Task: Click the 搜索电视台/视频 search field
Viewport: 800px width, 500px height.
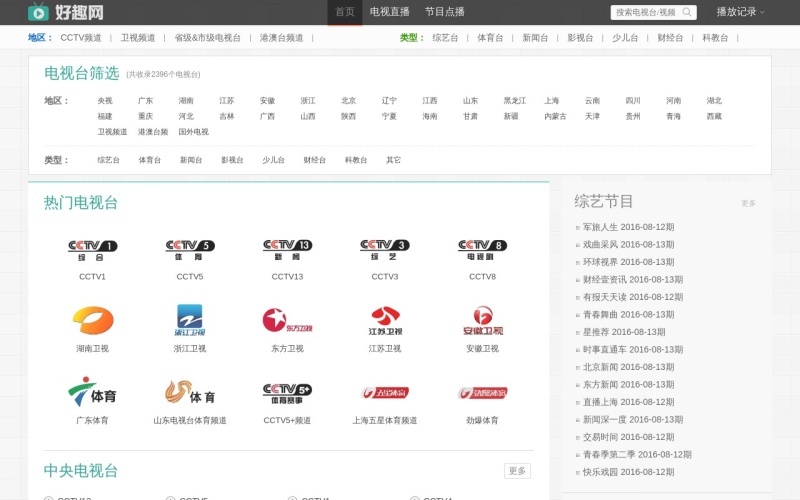Action: tap(646, 12)
